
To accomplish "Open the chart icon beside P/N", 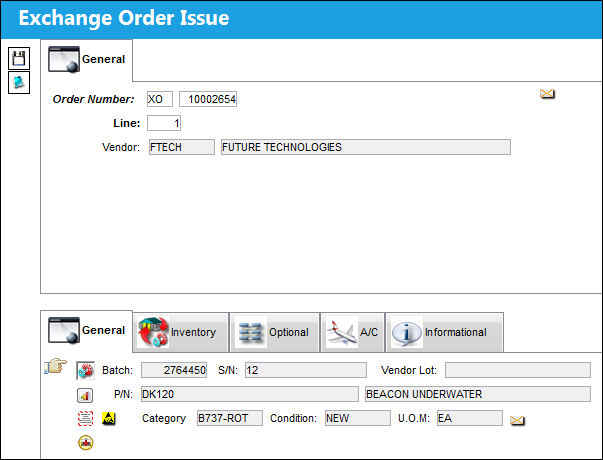I will pos(85,395).
